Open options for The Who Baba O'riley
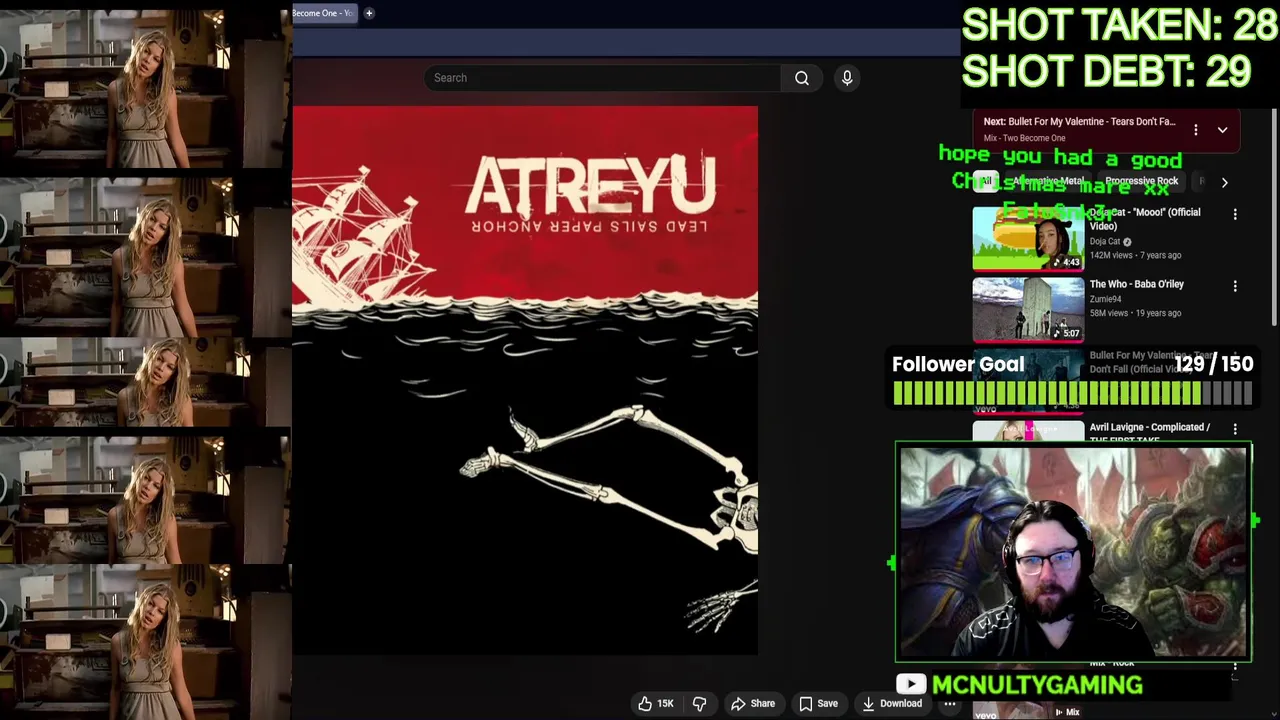The image size is (1280, 720). click(1235, 286)
